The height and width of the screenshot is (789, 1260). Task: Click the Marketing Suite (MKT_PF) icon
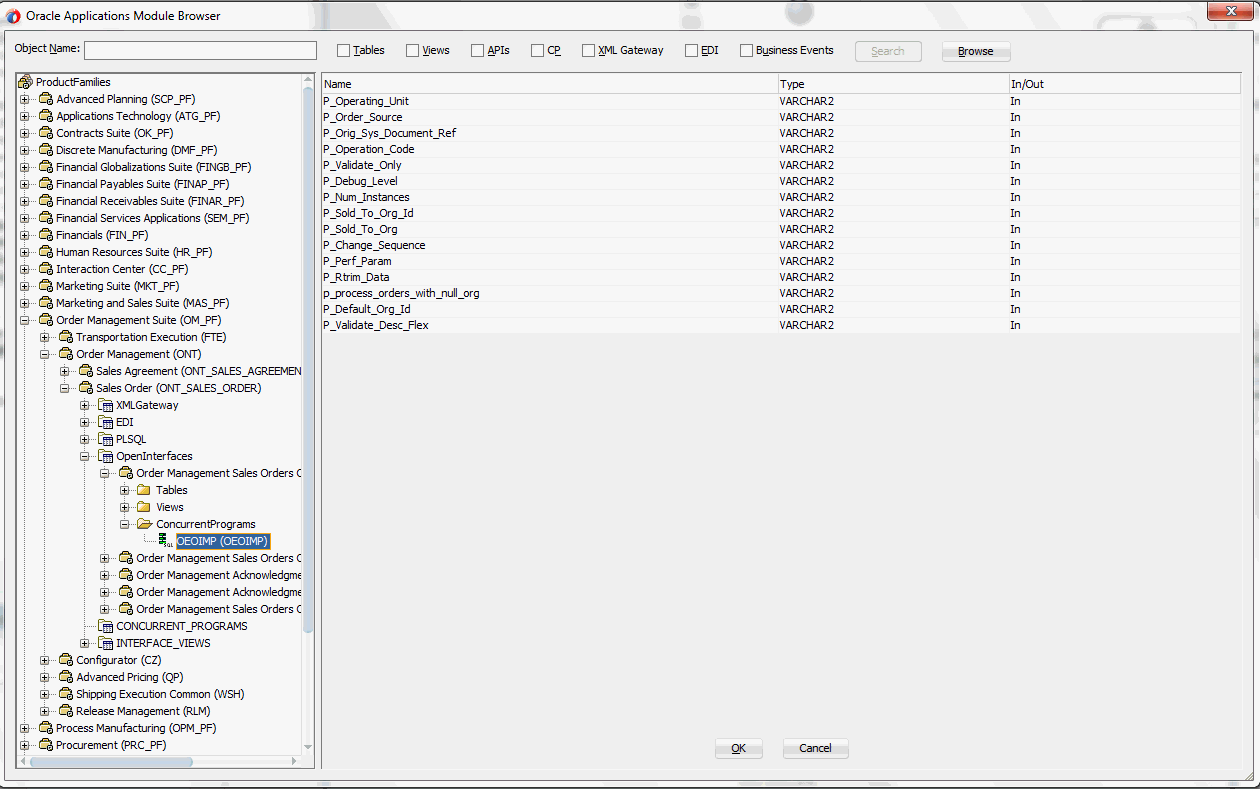pyautogui.click(x=46, y=286)
